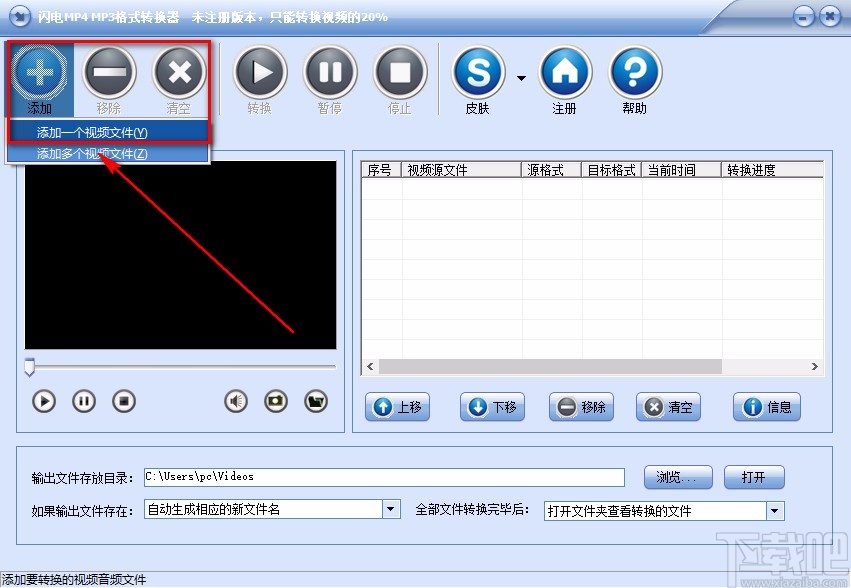The image size is (851, 588).
Task: Click the 浏览 browse button
Action: (x=677, y=477)
